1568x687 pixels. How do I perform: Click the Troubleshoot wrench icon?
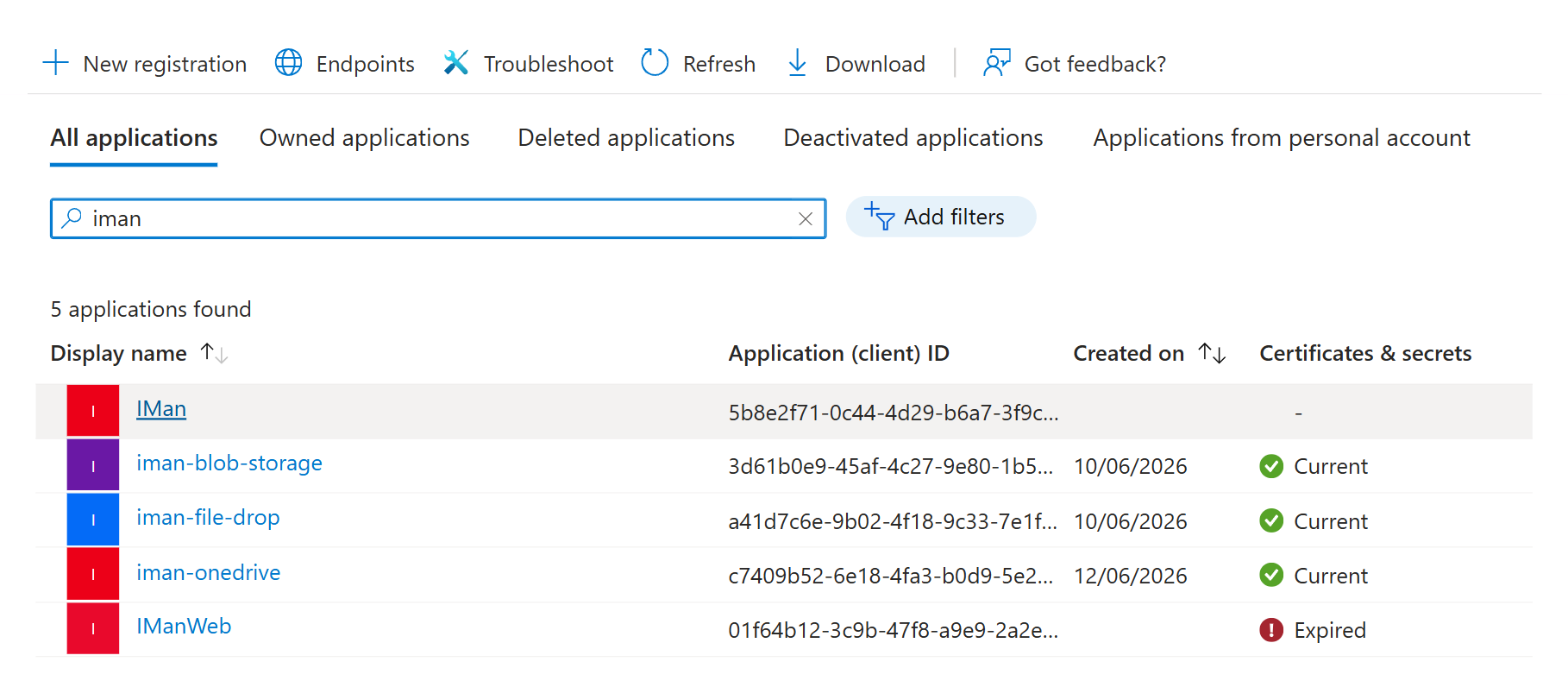(x=455, y=63)
